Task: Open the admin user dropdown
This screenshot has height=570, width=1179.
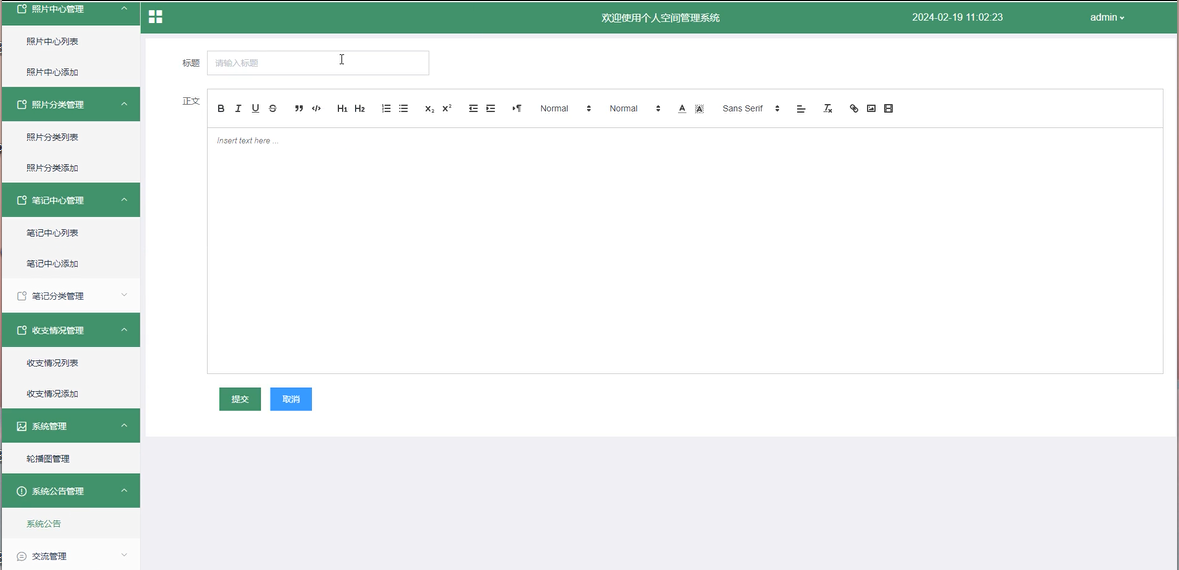Action: pyautogui.click(x=1107, y=17)
